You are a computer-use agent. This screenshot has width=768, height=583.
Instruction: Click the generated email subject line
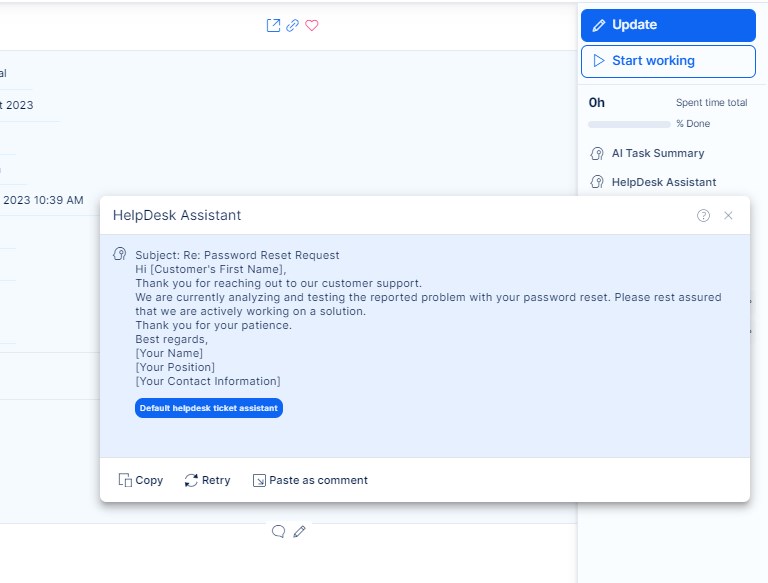pyautogui.click(x=237, y=255)
